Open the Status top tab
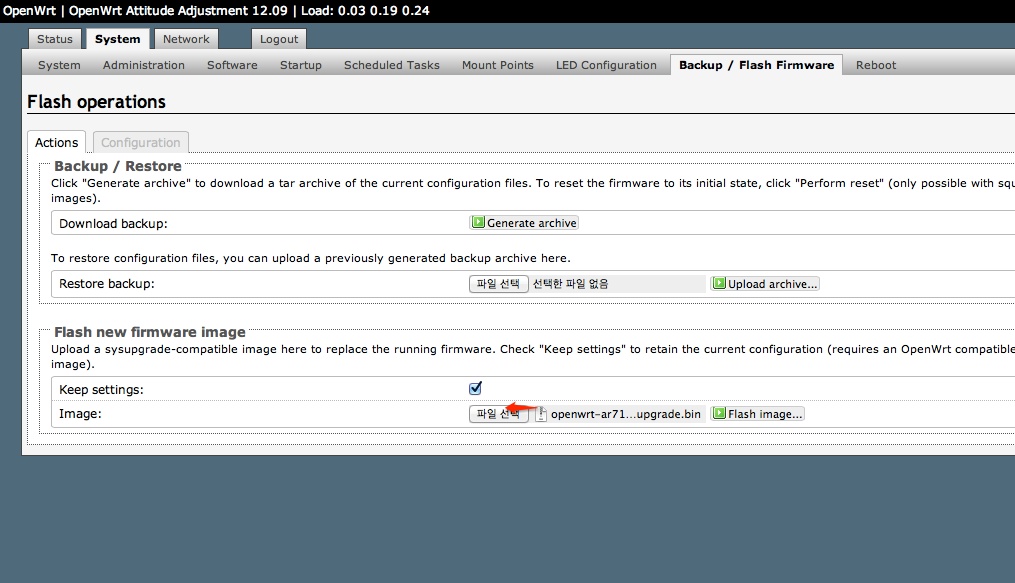Screen dimensions: 1015x583 [x=55, y=39]
